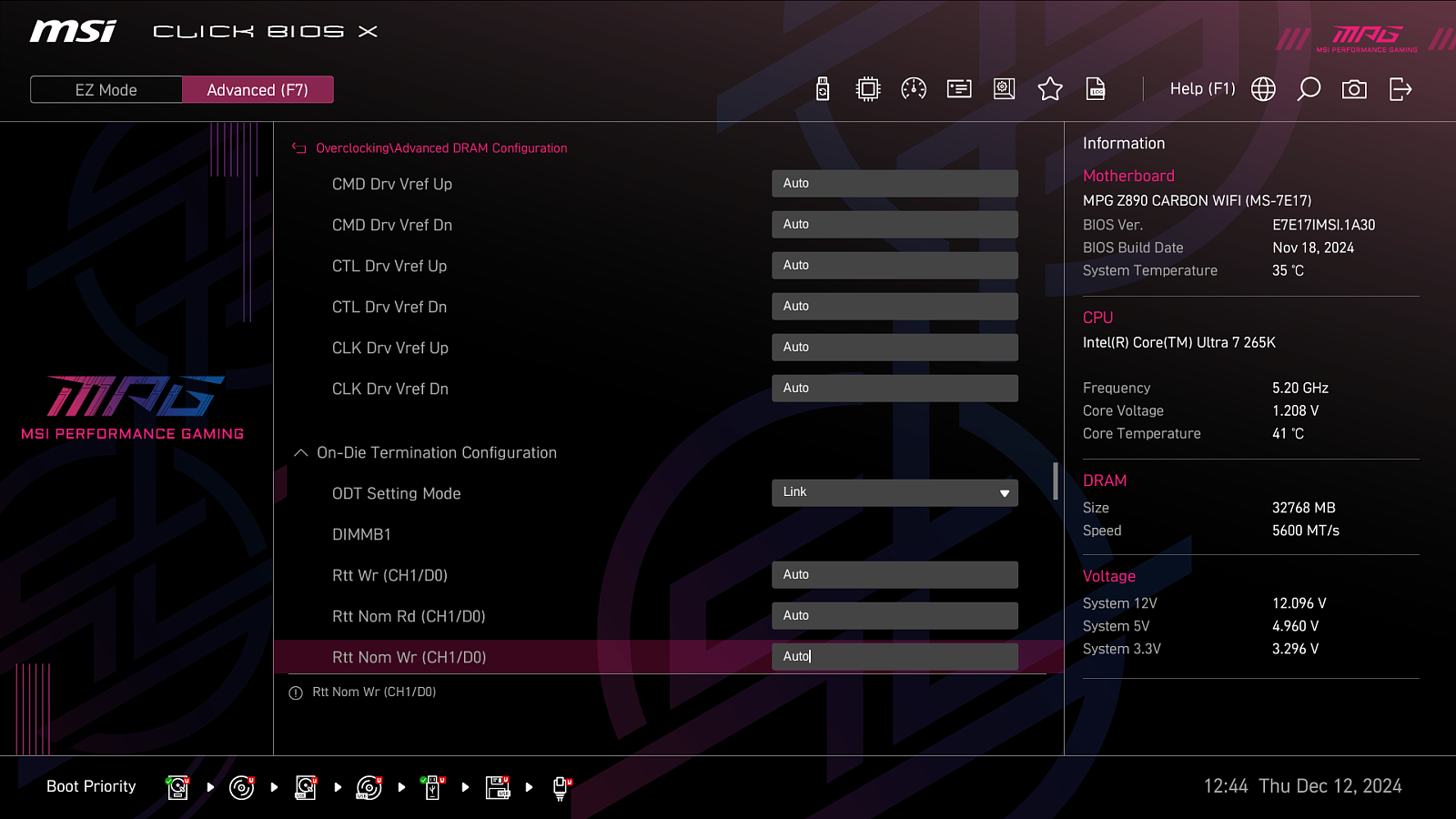
Task: Select the hard disk boot device icon
Action: 178,787
